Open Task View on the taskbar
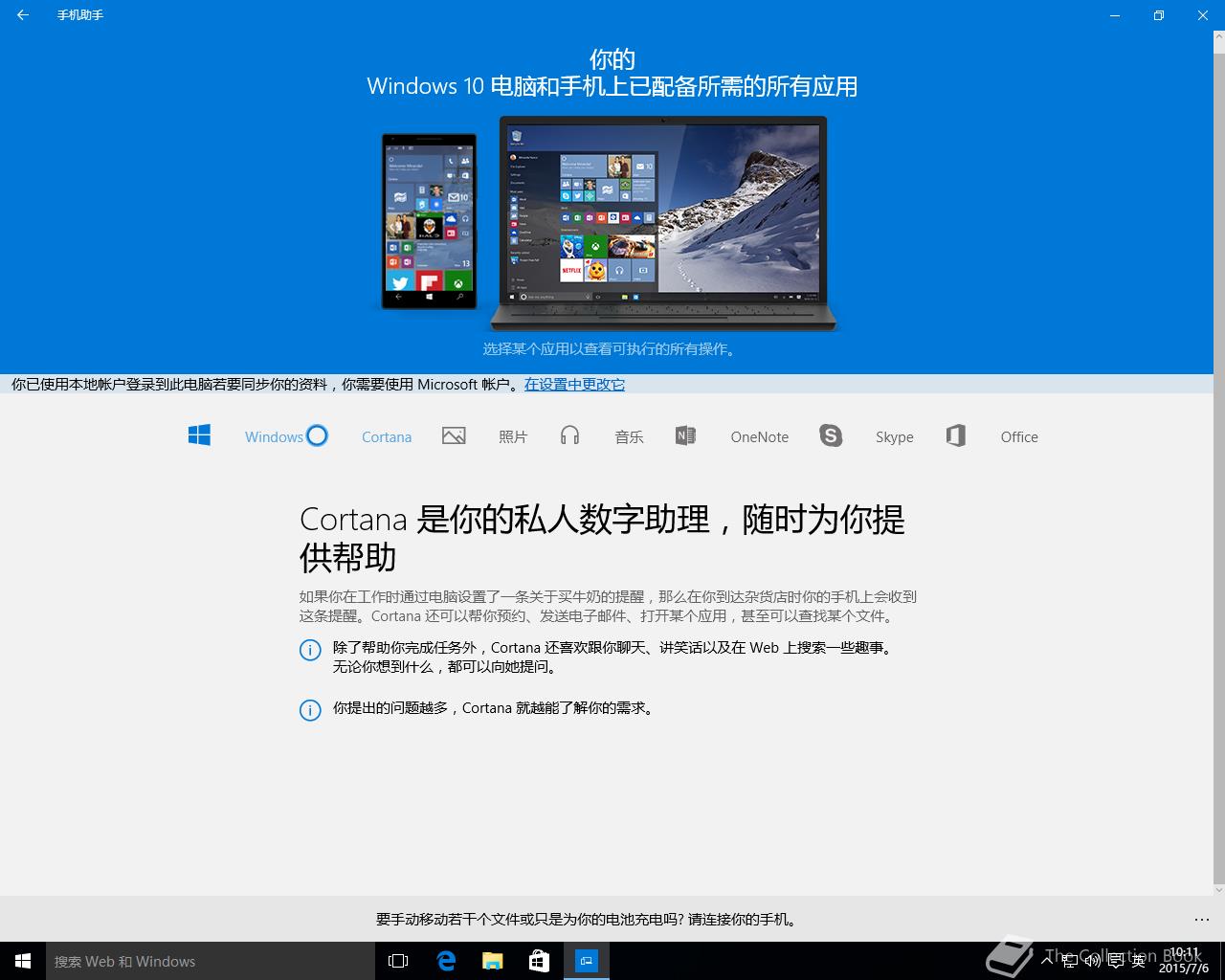 (x=398, y=961)
